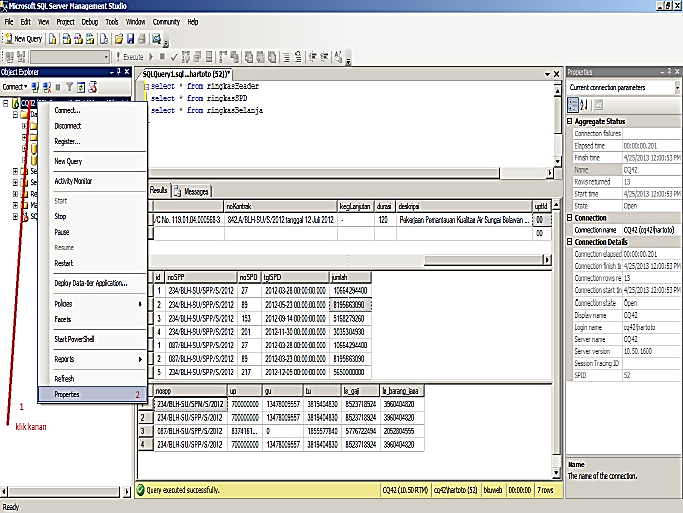Click the results pane vertical scrollbar down arrow

[556, 472]
